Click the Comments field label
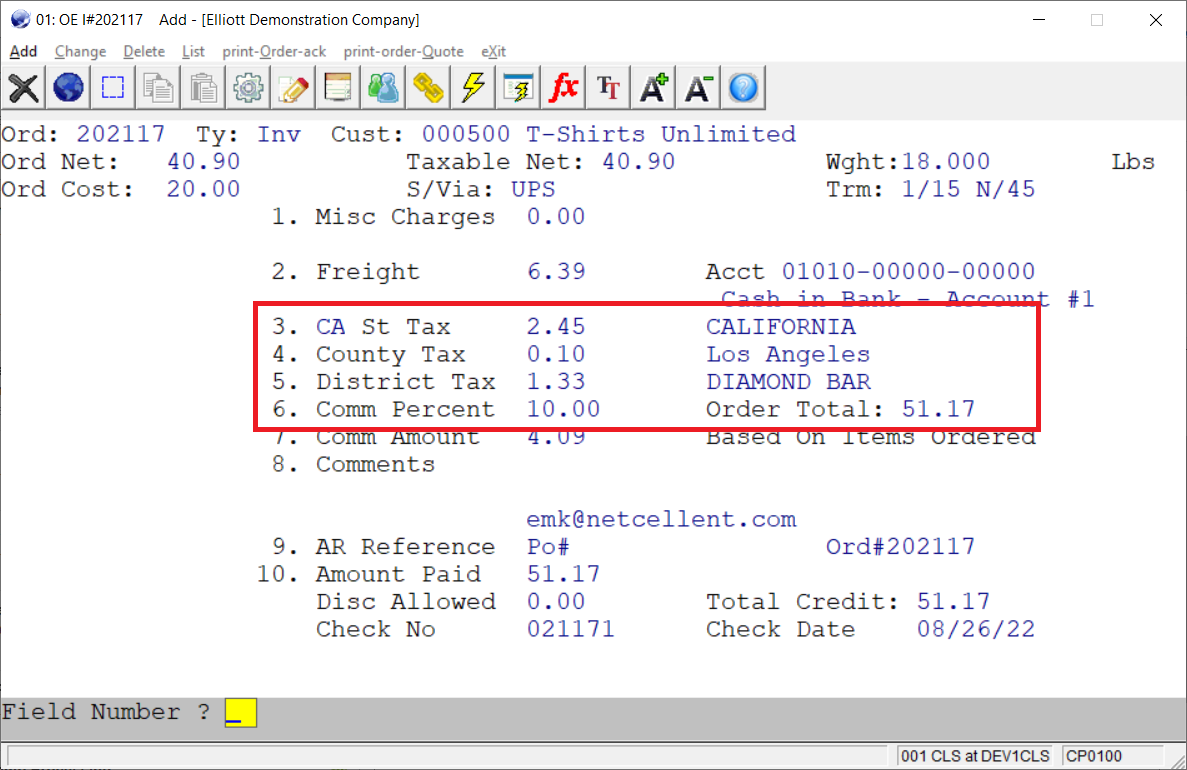Viewport: 1187px width, 770px height. click(x=375, y=464)
